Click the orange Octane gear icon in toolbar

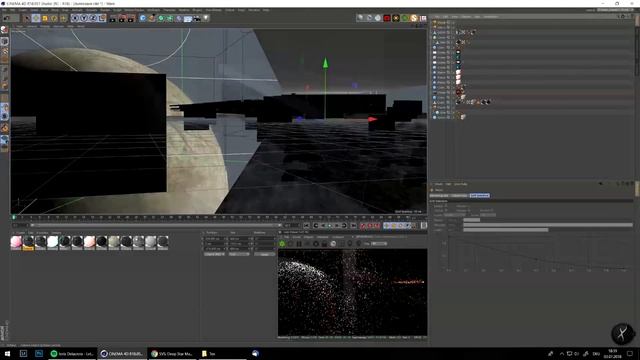click(x=396, y=18)
